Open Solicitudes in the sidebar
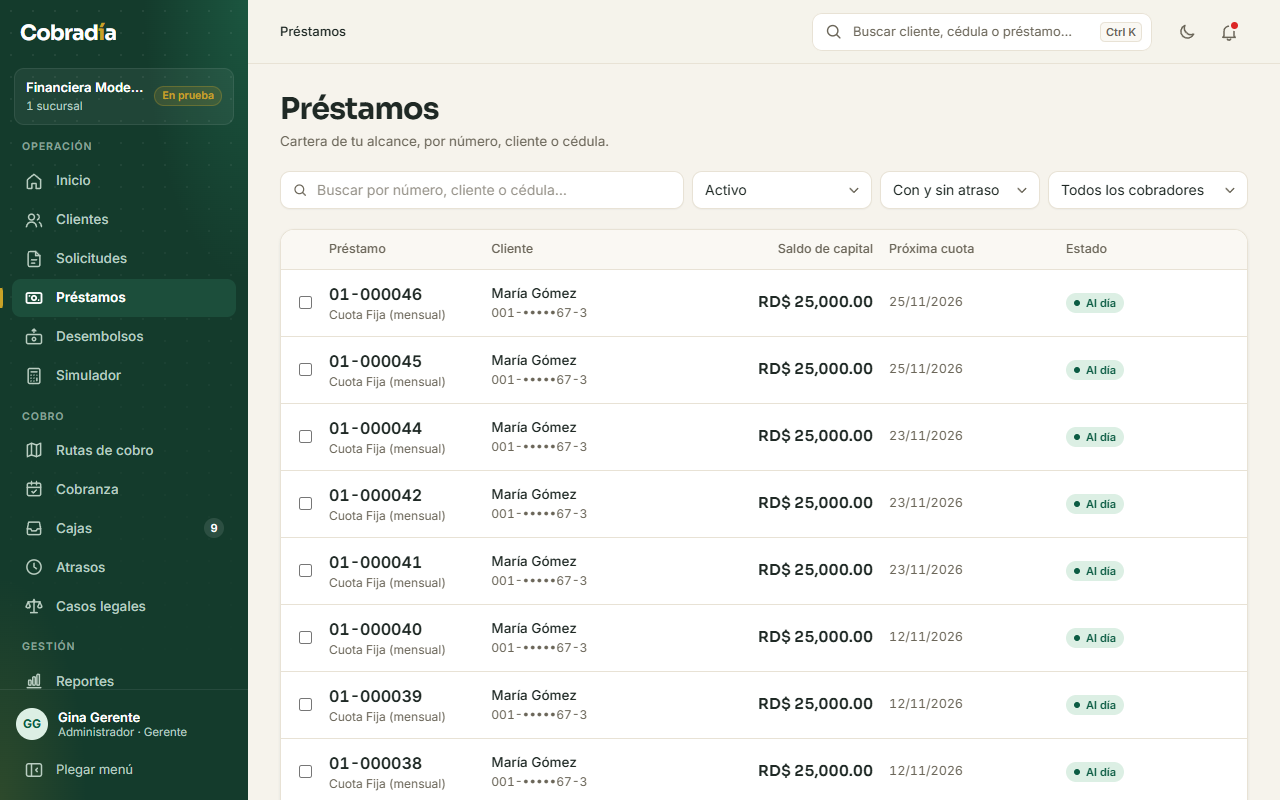 pyautogui.click(x=124, y=259)
